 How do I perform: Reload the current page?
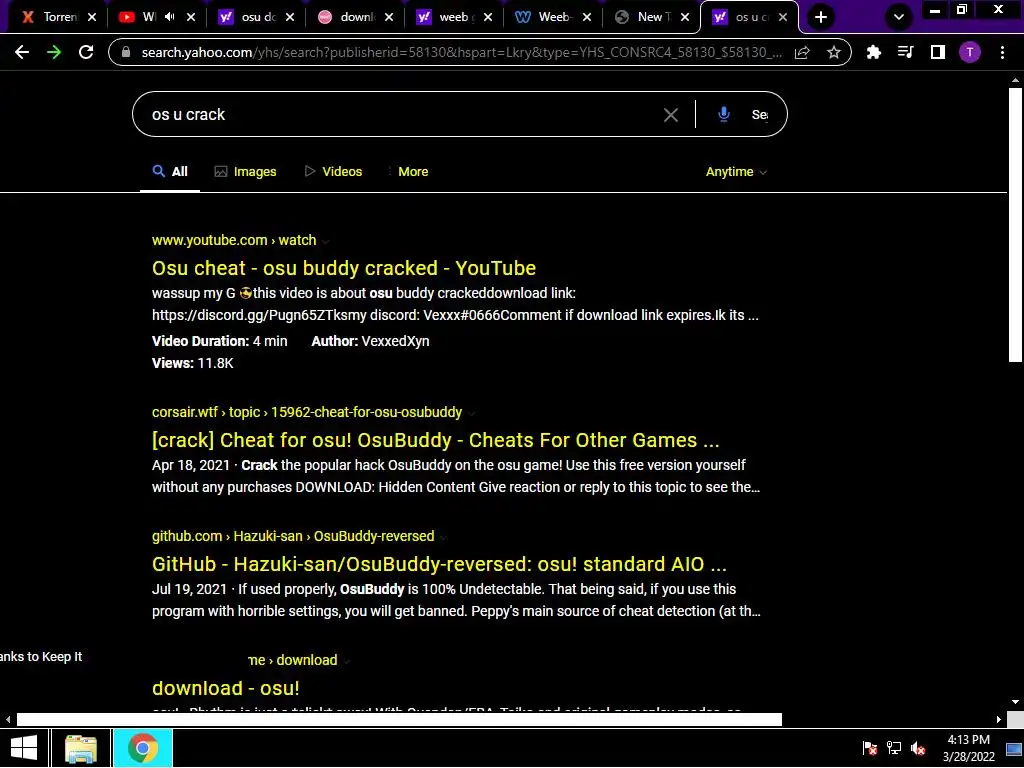[86, 52]
